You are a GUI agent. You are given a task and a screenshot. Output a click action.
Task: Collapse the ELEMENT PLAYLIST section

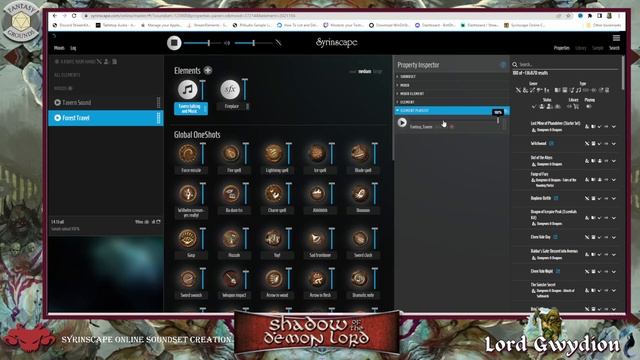pyautogui.click(x=451, y=111)
